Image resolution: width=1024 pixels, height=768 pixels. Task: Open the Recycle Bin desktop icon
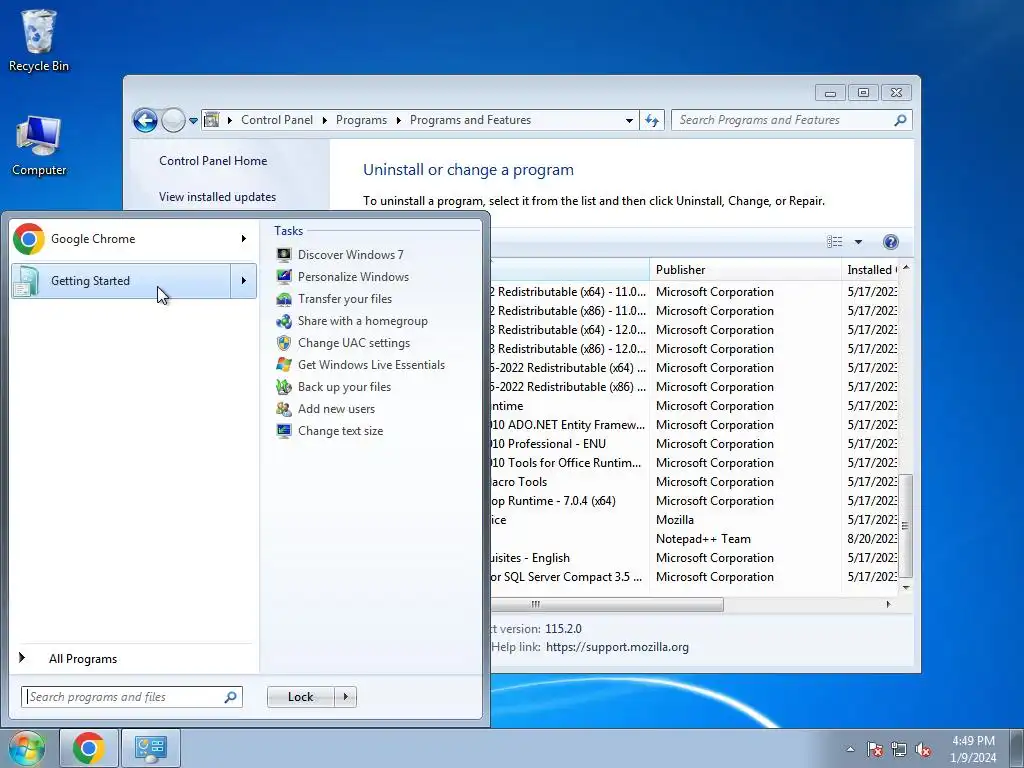point(39,40)
